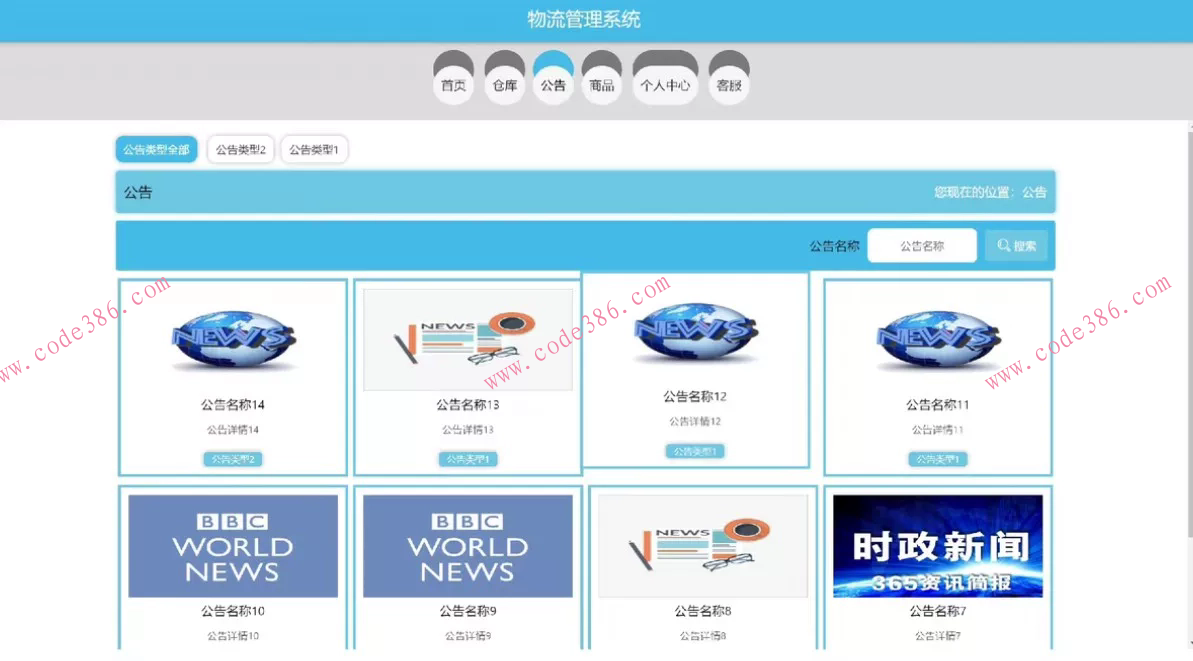Click the magnifier icon on the 搜索 button
This screenshot has height=661, width=1193.
point(999,245)
